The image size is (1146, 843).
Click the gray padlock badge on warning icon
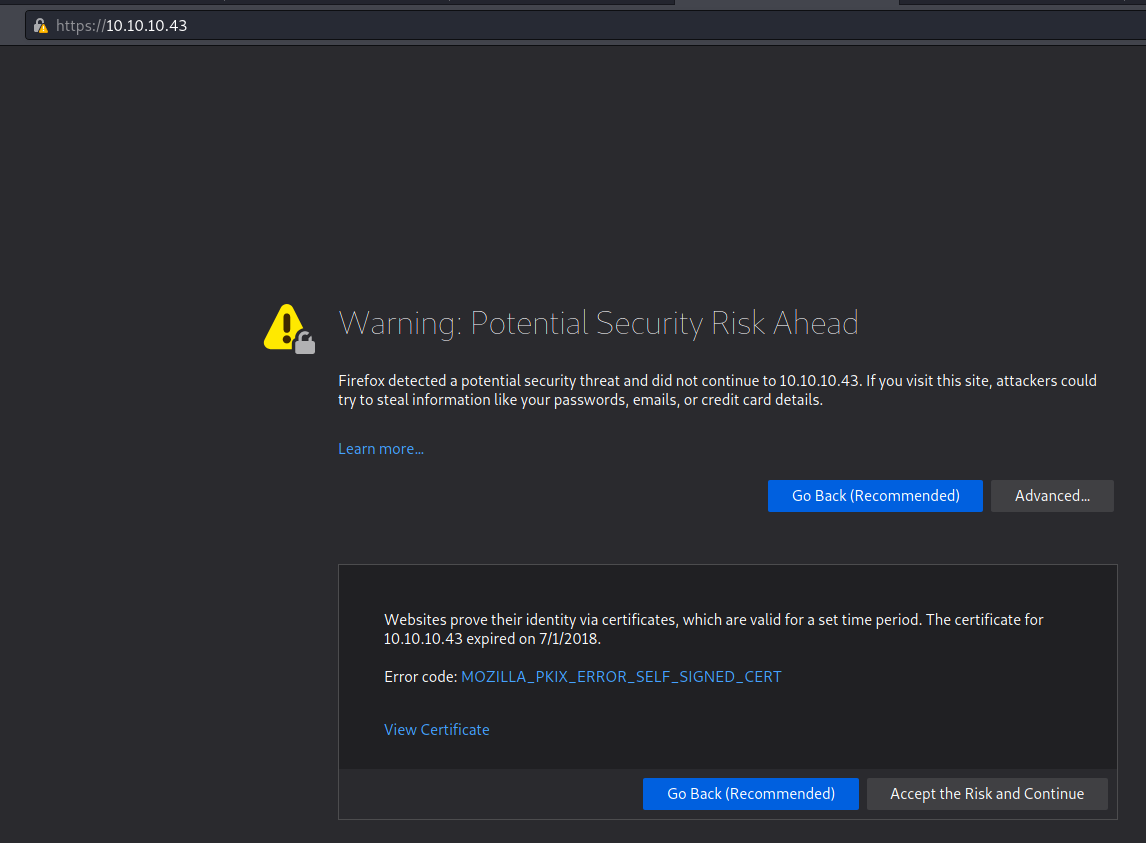tap(305, 344)
